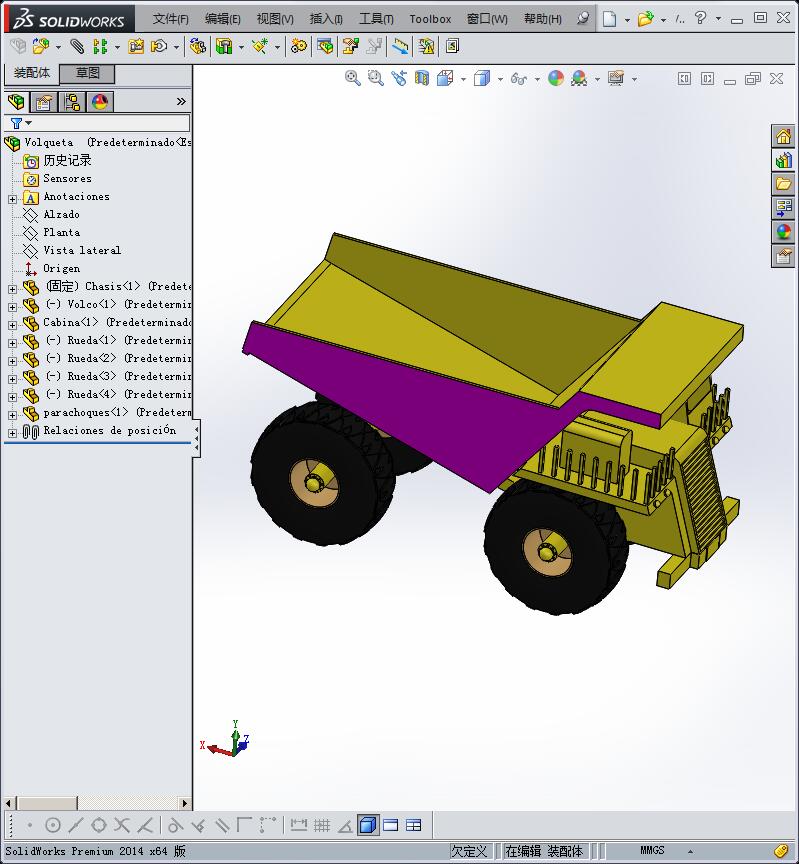Image resolution: width=799 pixels, height=864 pixels.
Task: Switch to the 草图 tab
Action: click(x=87, y=73)
